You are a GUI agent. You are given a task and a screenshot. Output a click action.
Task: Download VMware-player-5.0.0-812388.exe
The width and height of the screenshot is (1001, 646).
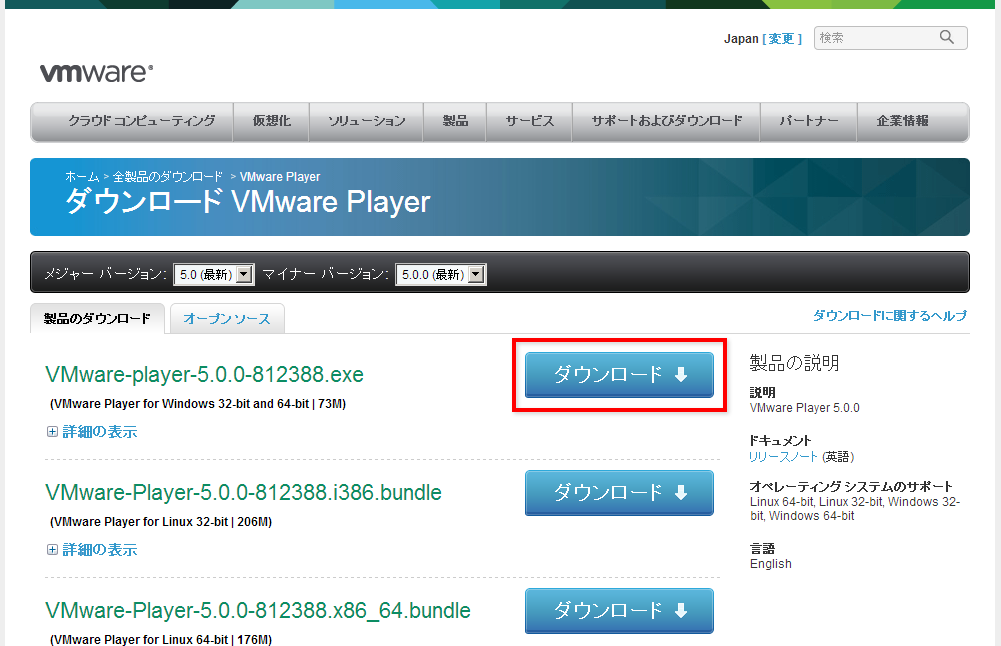(x=619, y=375)
